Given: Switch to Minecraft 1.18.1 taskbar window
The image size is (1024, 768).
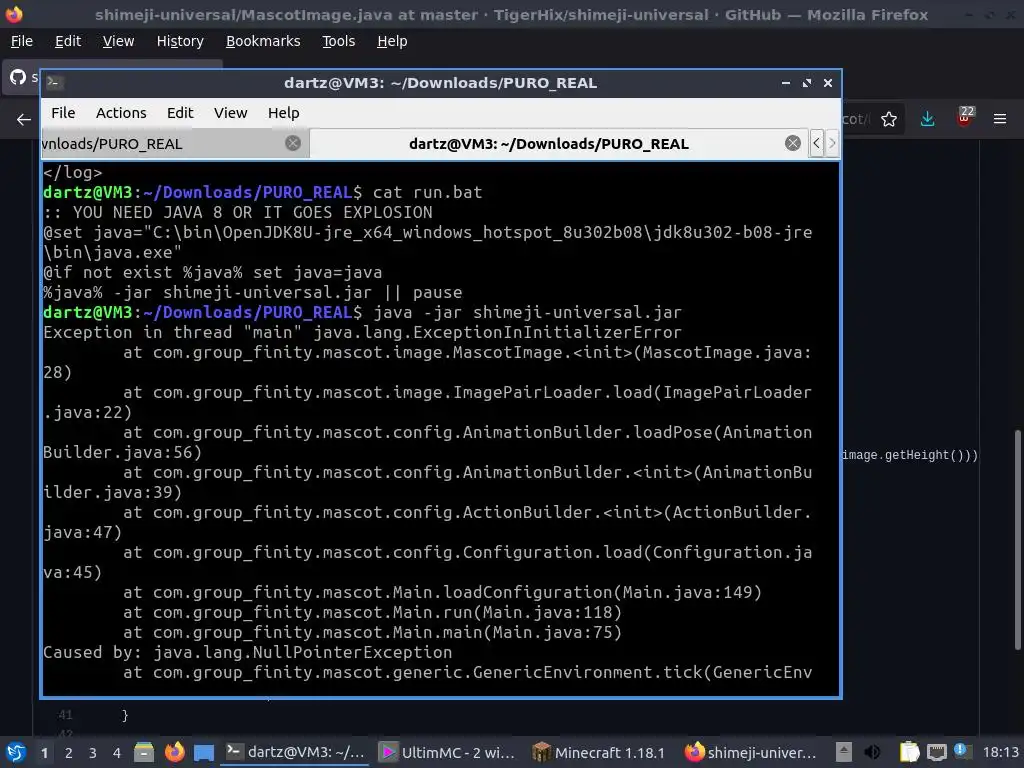Looking at the screenshot, I should tap(598, 752).
